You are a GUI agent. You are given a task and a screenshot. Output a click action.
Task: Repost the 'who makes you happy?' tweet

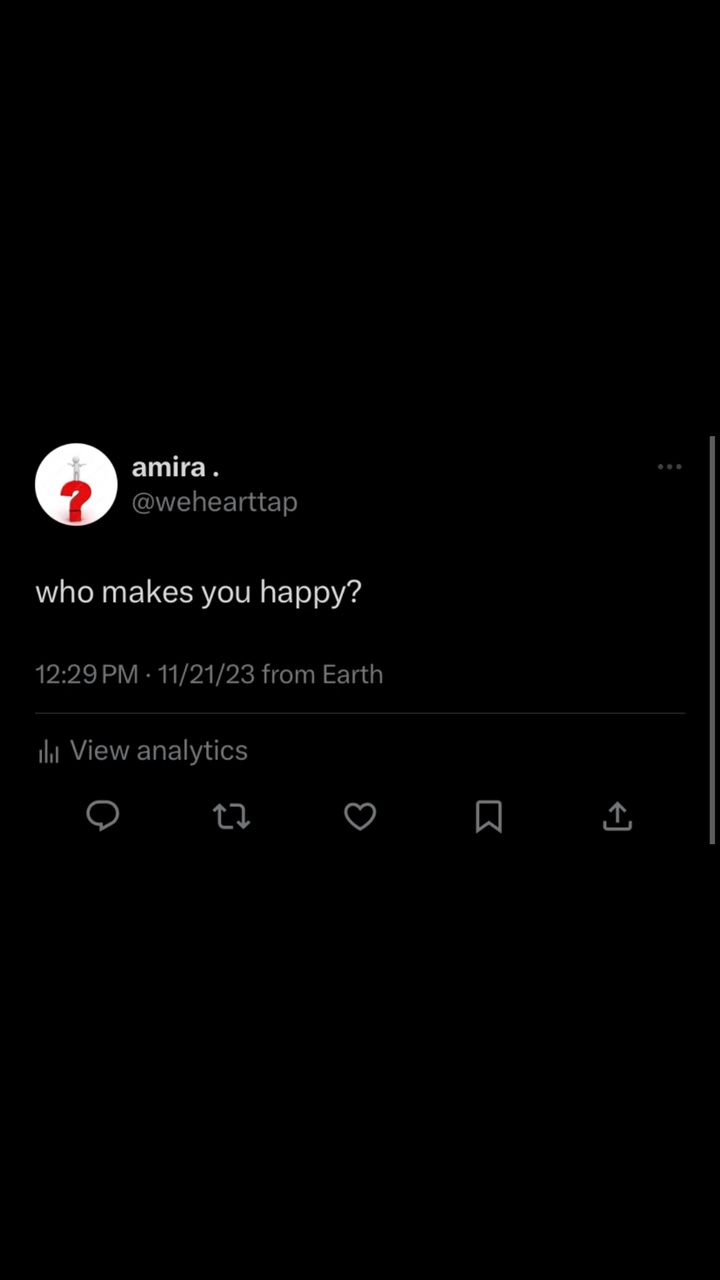[231, 817]
